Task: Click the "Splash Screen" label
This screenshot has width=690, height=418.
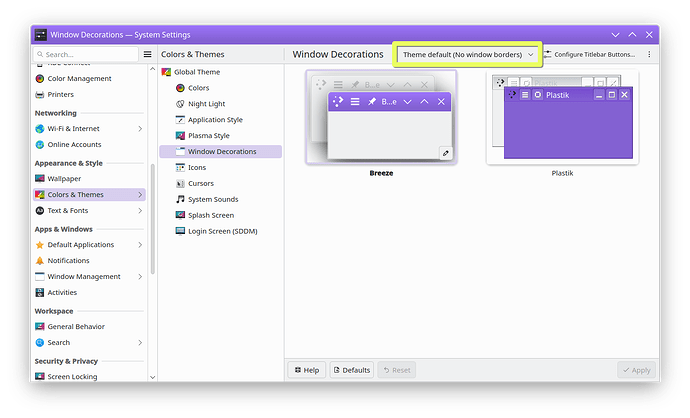Action: pyautogui.click(x=211, y=215)
